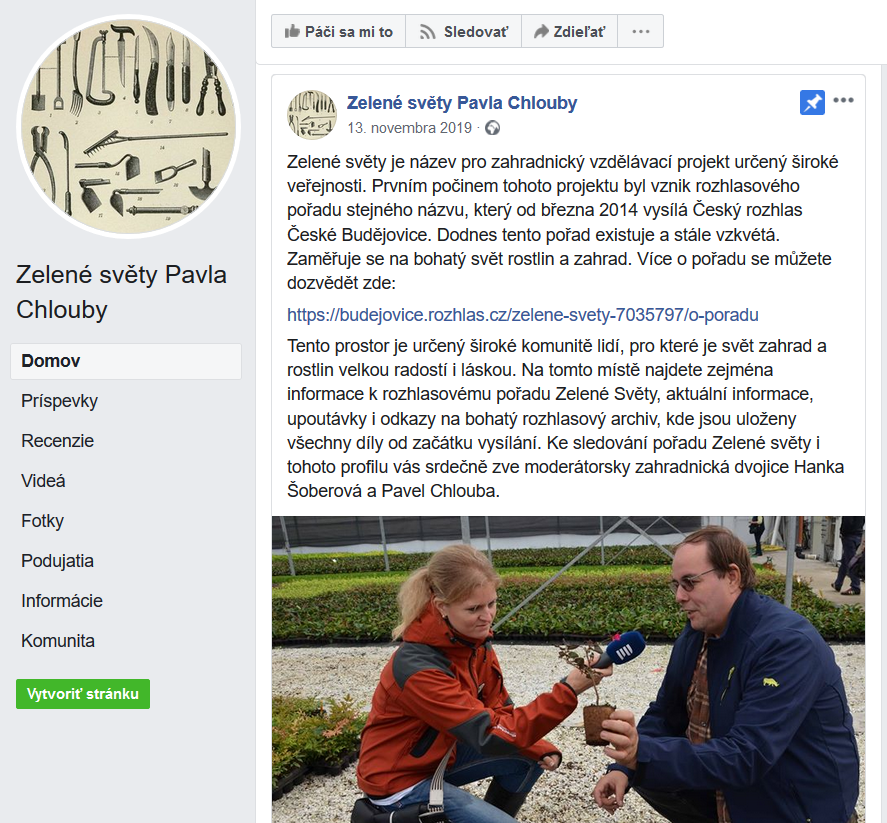This screenshot has width=887, height=823.
Task: Click the public globe privacy icon
Action: 493,128
